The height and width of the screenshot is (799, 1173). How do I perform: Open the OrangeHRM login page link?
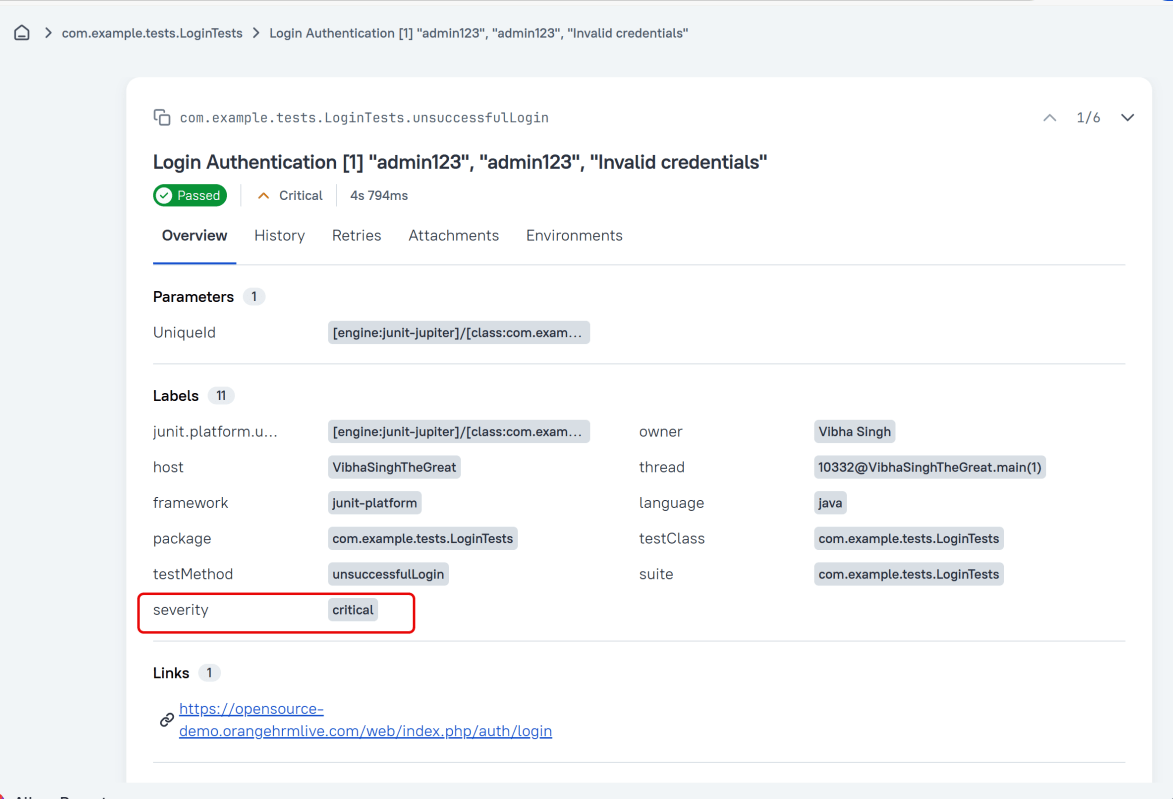pos(365,720)
